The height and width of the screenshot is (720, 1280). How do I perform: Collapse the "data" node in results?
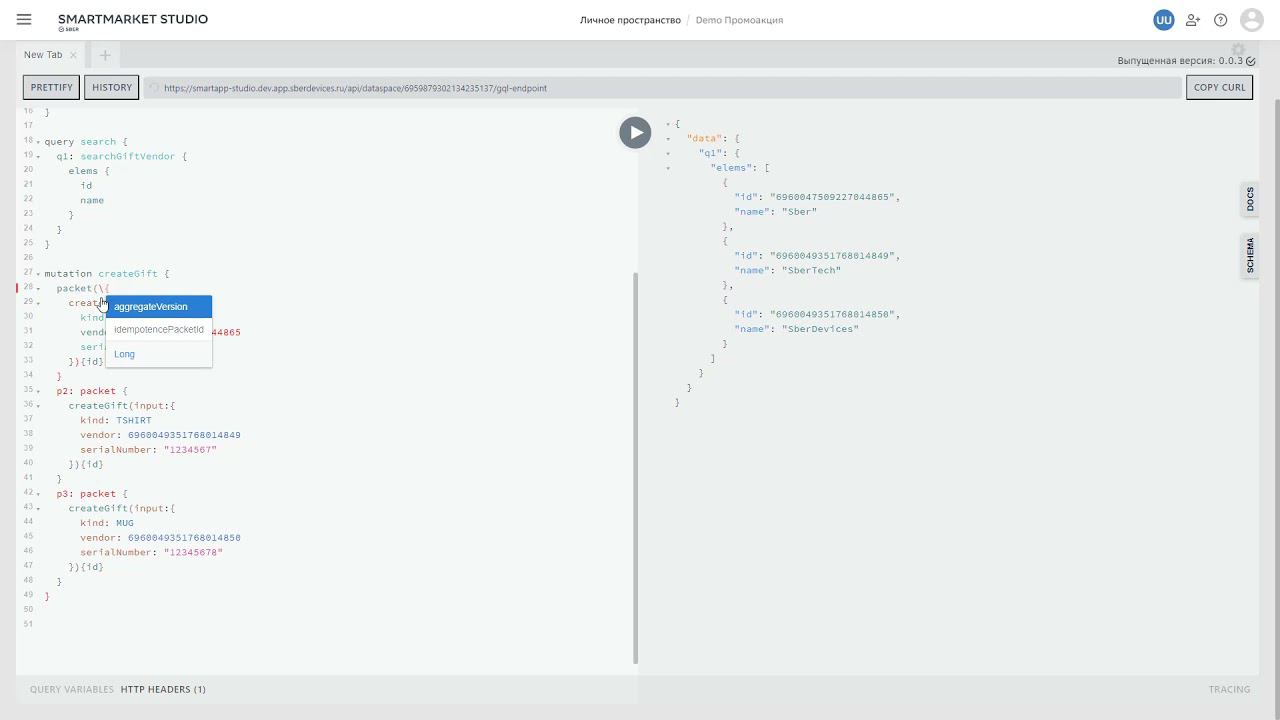click(668, 139)
